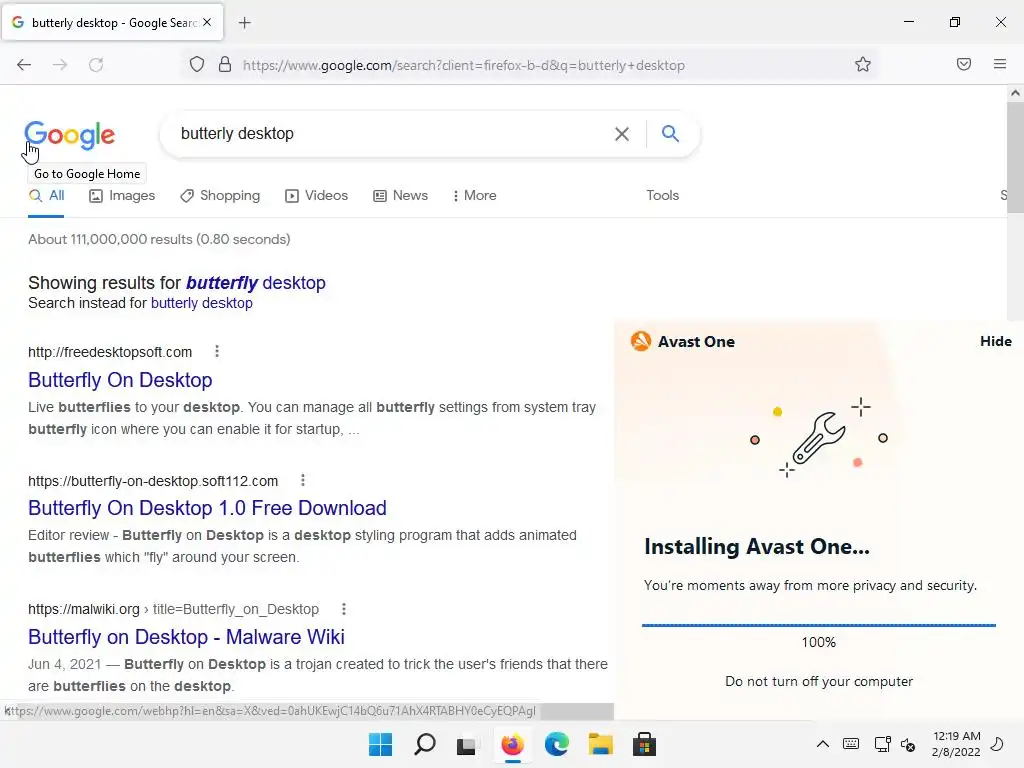The image size is (1024, 768).
Task: Click the 'About 111,000,000 results' text
Action: coord(159,239)
